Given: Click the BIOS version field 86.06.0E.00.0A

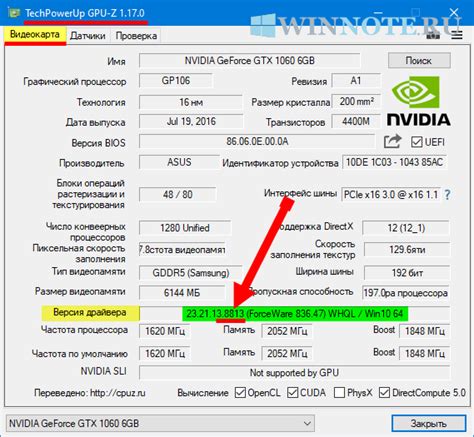Looking at the screenshot, I should click(x=257, y=142).
